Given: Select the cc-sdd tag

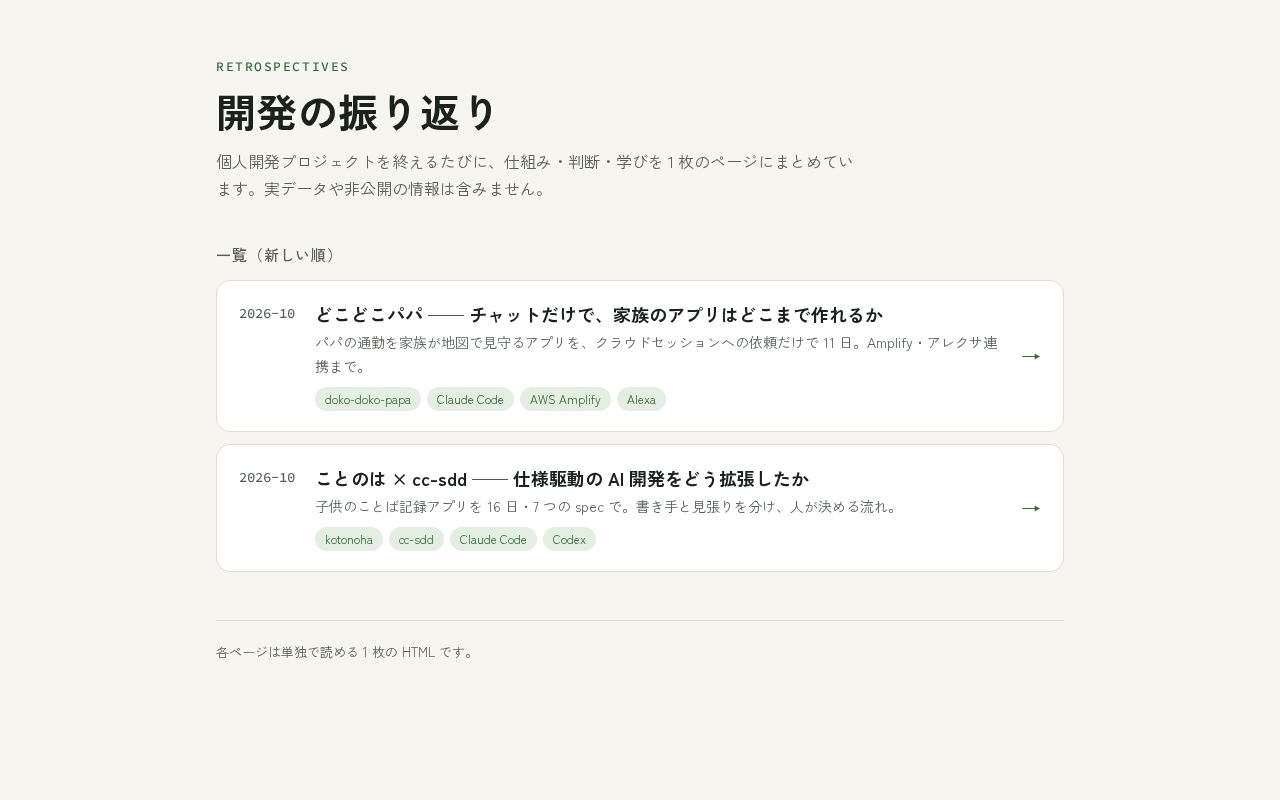Looking at the screenshot, I should (x=416, y=539).
